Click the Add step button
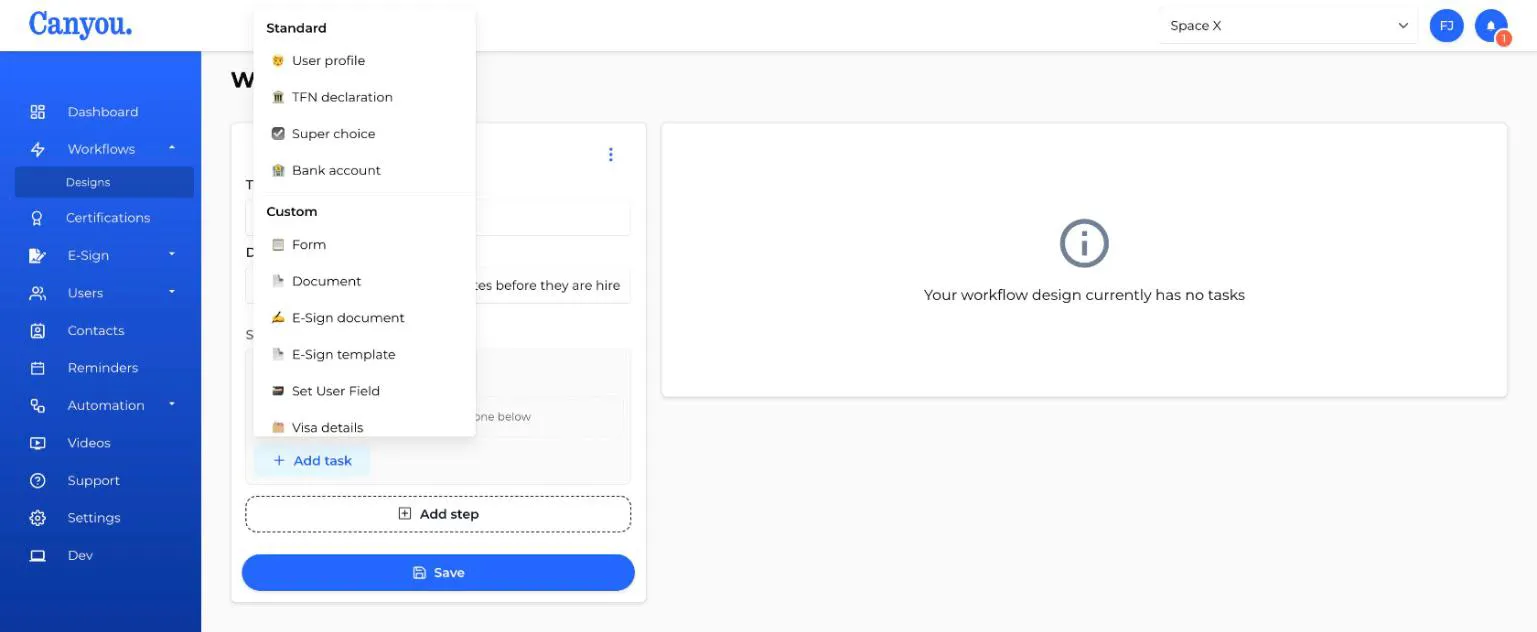 [x=438, y=514]
